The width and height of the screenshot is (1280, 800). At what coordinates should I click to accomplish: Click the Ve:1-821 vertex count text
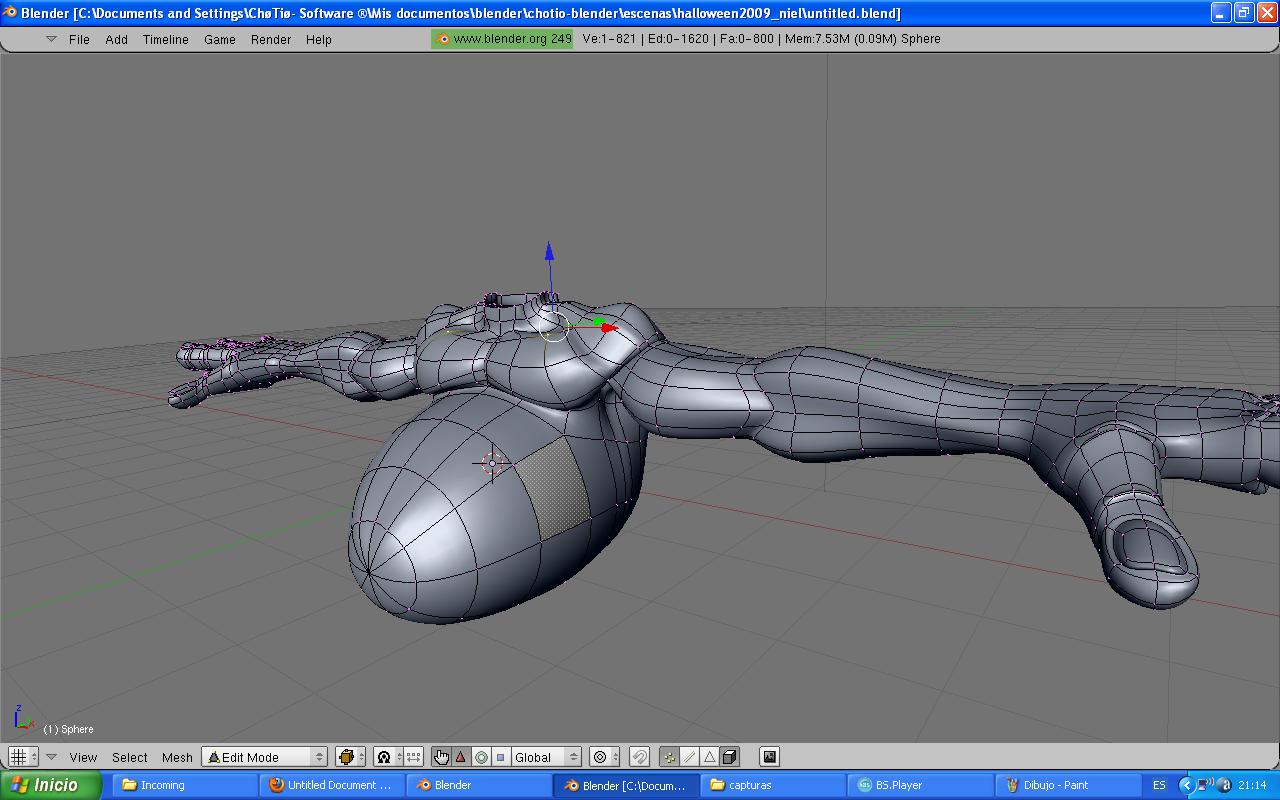pyautogui.click(x=609, y=39)
